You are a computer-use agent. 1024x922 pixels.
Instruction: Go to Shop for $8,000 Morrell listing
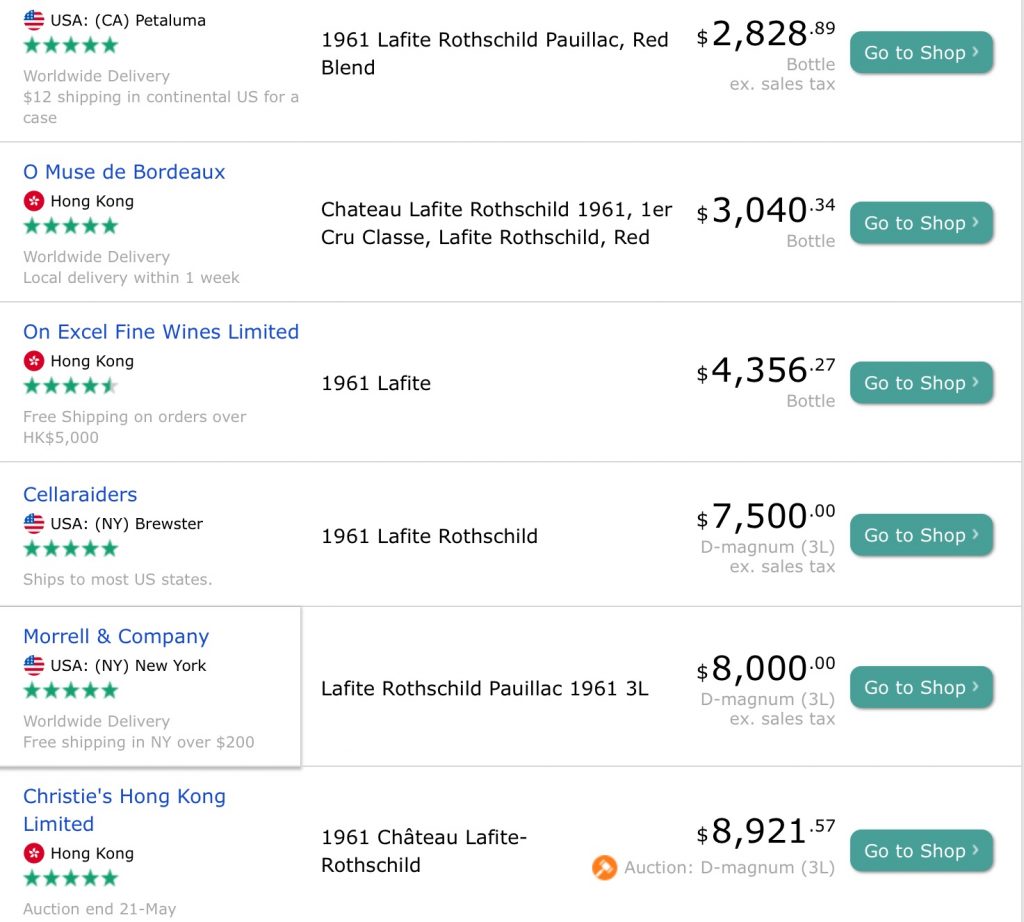(x=921, y=688)
